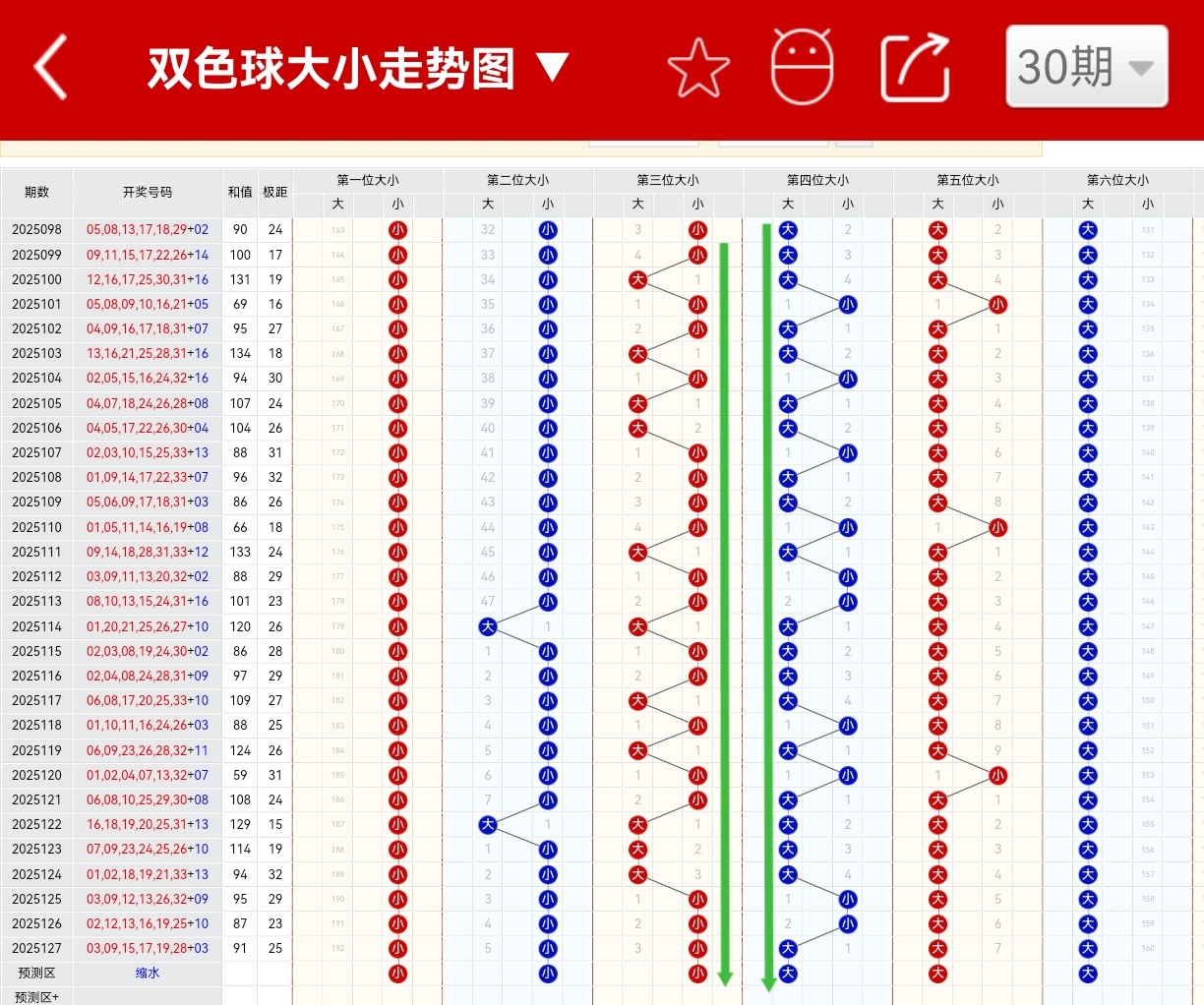The height and width of the screenshot is (1005, 1204).
Task: Open the 缩水 link in the prediction row
Action: pos(146,973)
